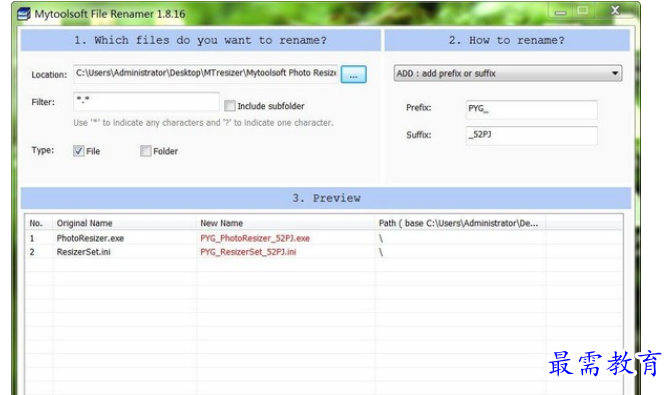Image resolution: width=670 pixels, height=395 pixels.
Task: Click new name PYG_PhotoResizer_52PJ.exe
Action: click(255, 238)
